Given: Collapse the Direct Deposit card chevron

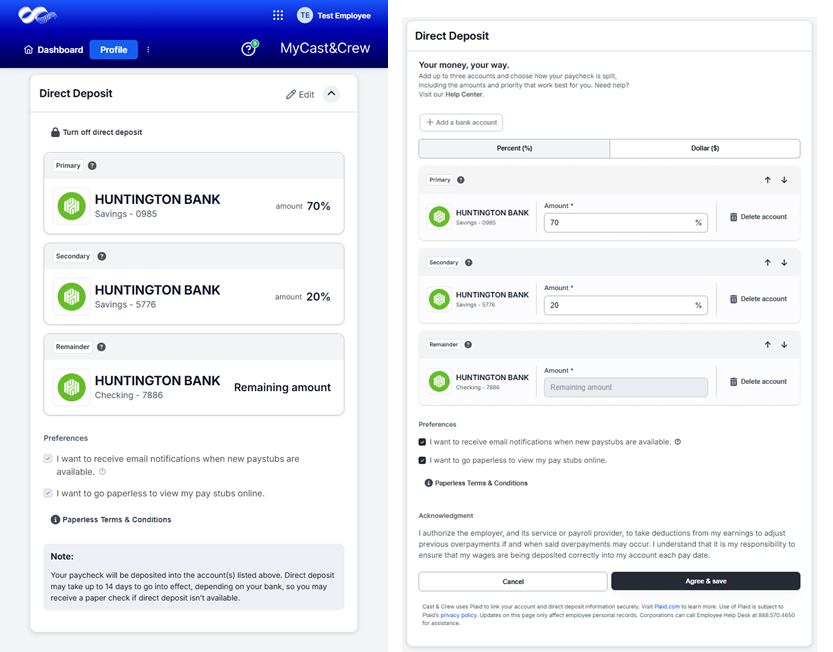Looking at the screenshot, I should [332, 94].
